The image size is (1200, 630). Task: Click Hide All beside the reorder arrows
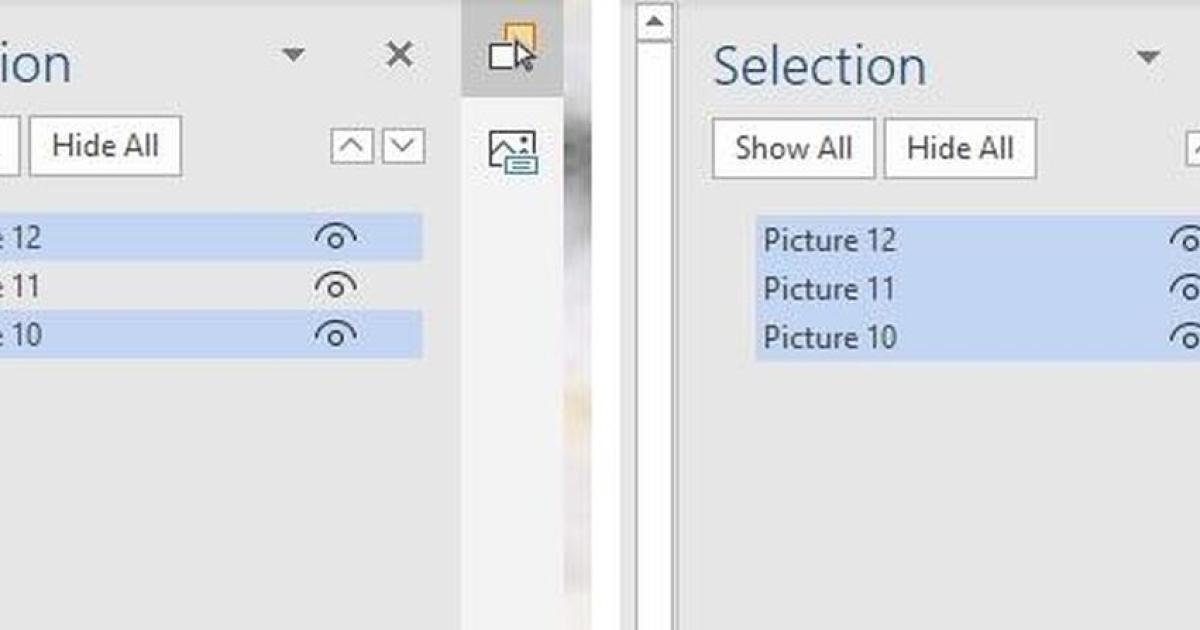tap(105, 146)
